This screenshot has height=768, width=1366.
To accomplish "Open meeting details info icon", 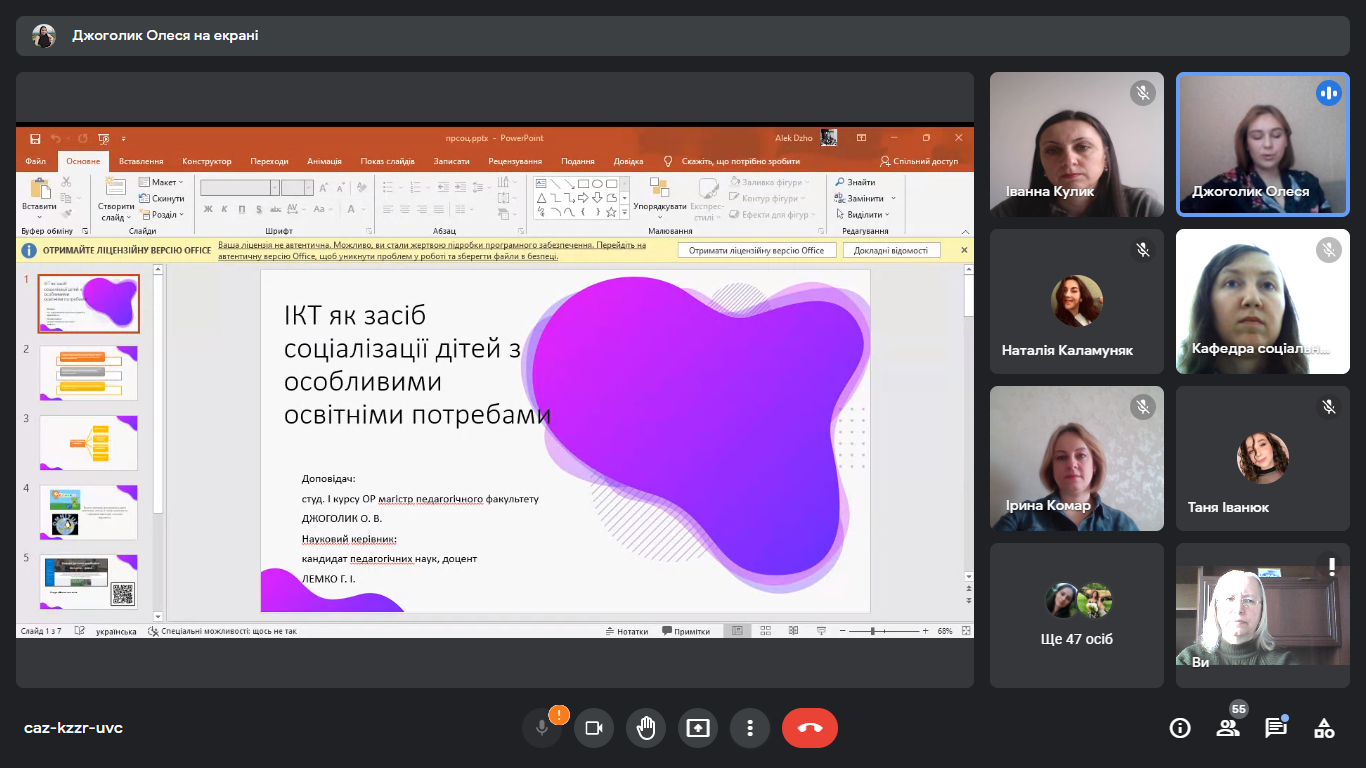I will click(x=1180, y=728).
